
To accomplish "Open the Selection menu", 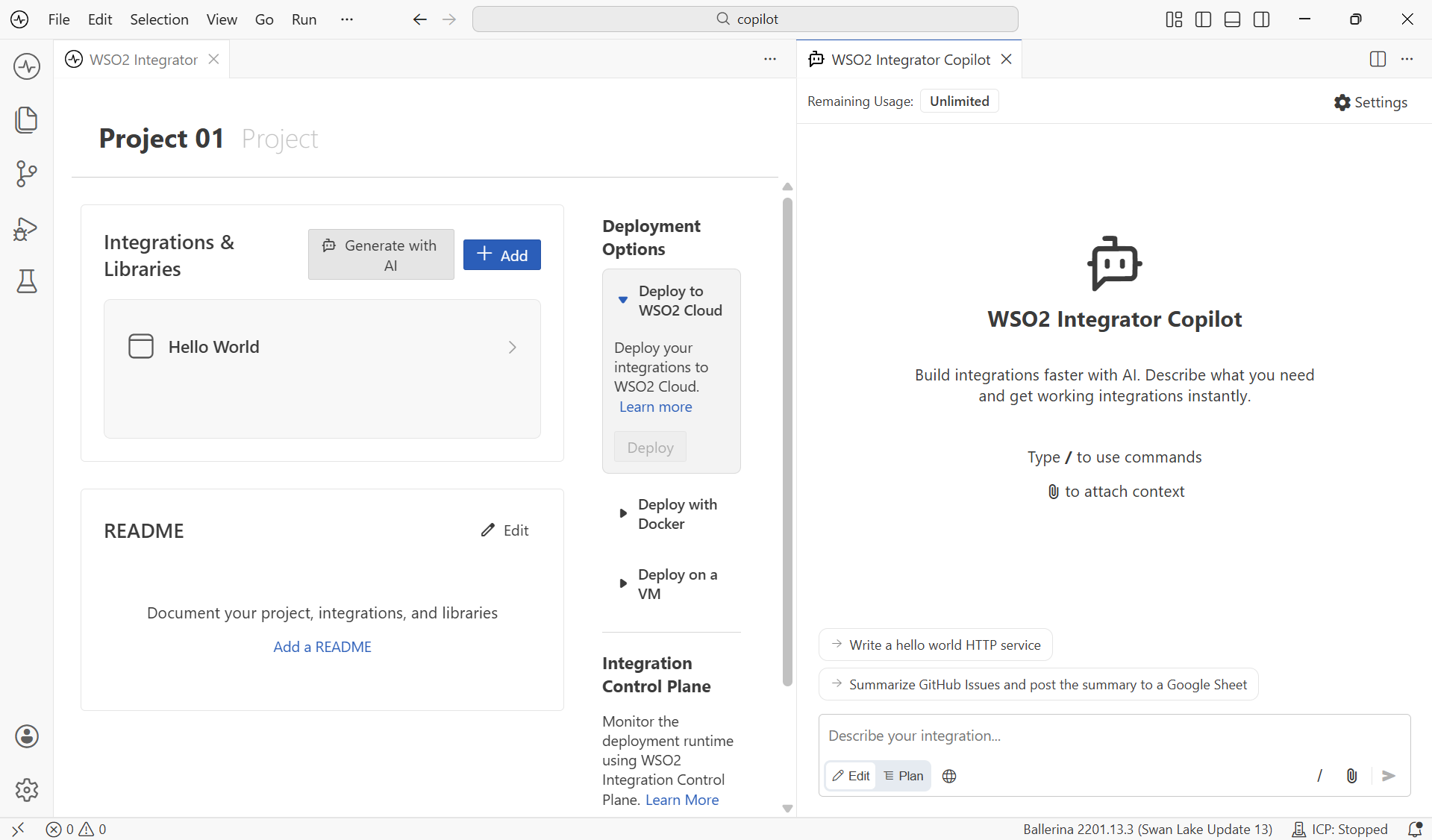I will click(x=159, y=19).
